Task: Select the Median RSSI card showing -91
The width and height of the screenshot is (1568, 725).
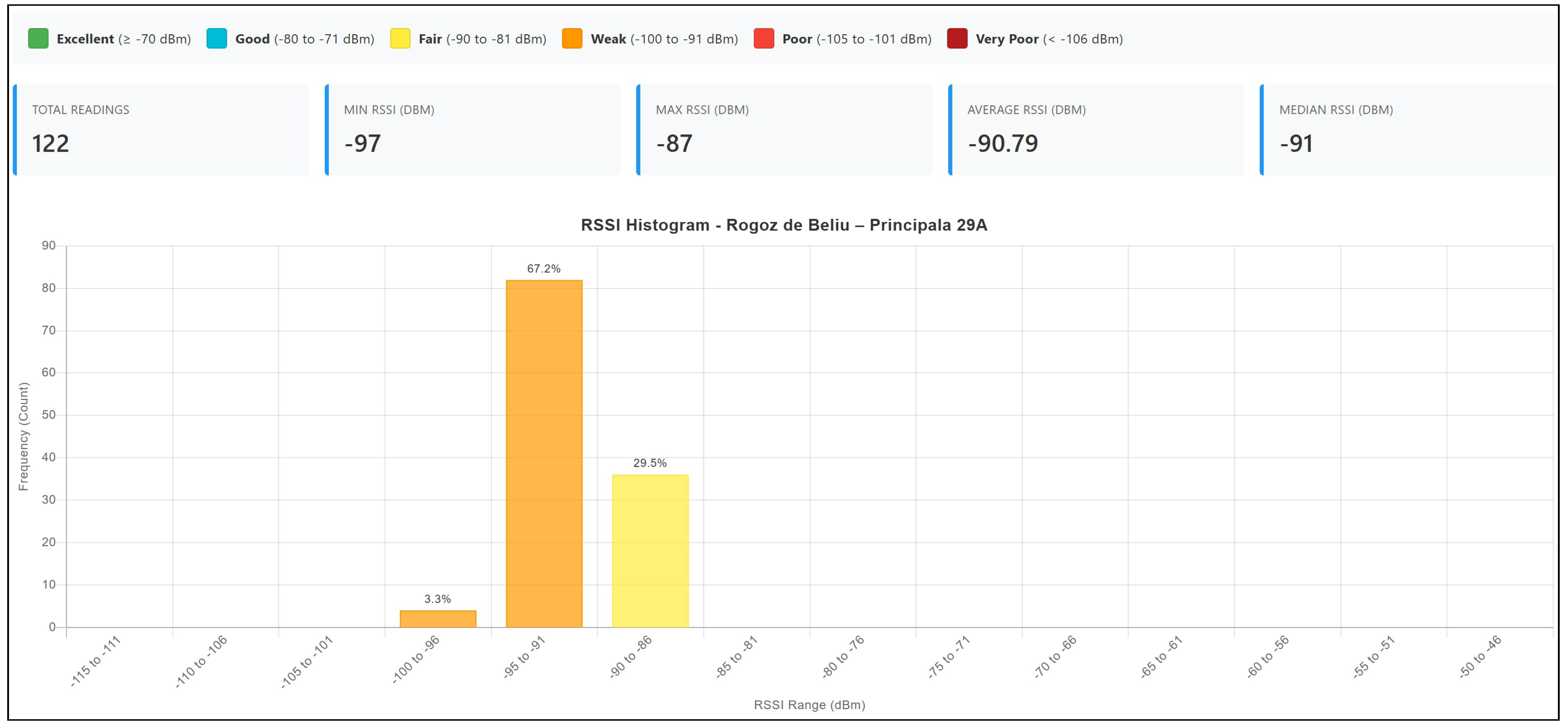Action: point(1408,130)
